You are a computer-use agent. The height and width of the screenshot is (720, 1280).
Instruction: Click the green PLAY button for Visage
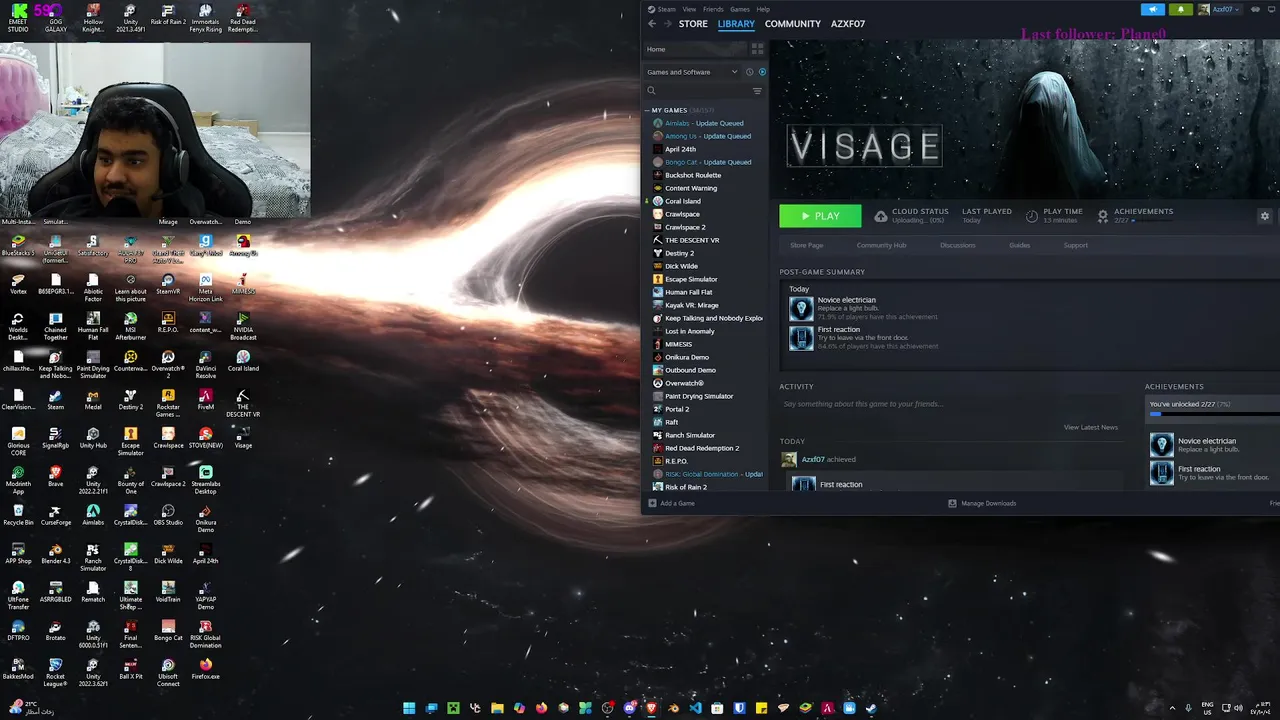(x=820, y=216)
